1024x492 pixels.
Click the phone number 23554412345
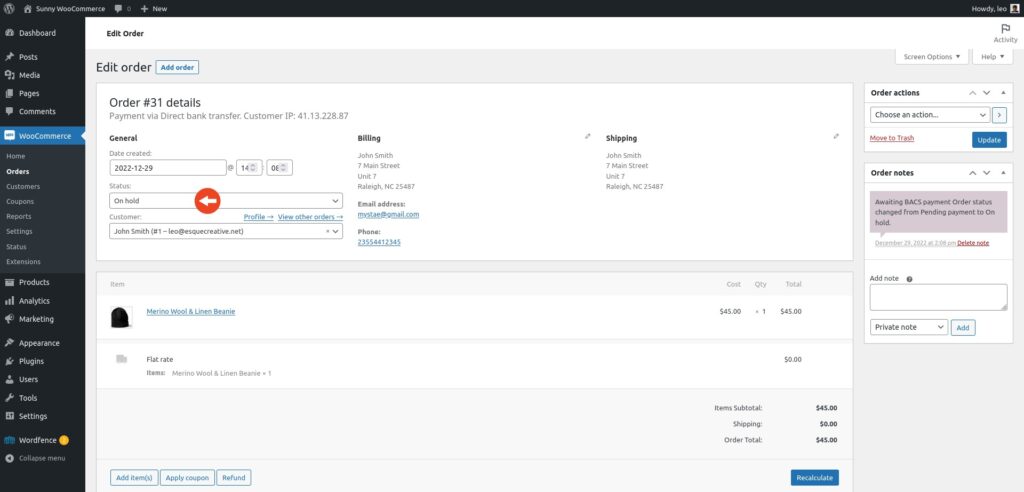coord(379,242)
